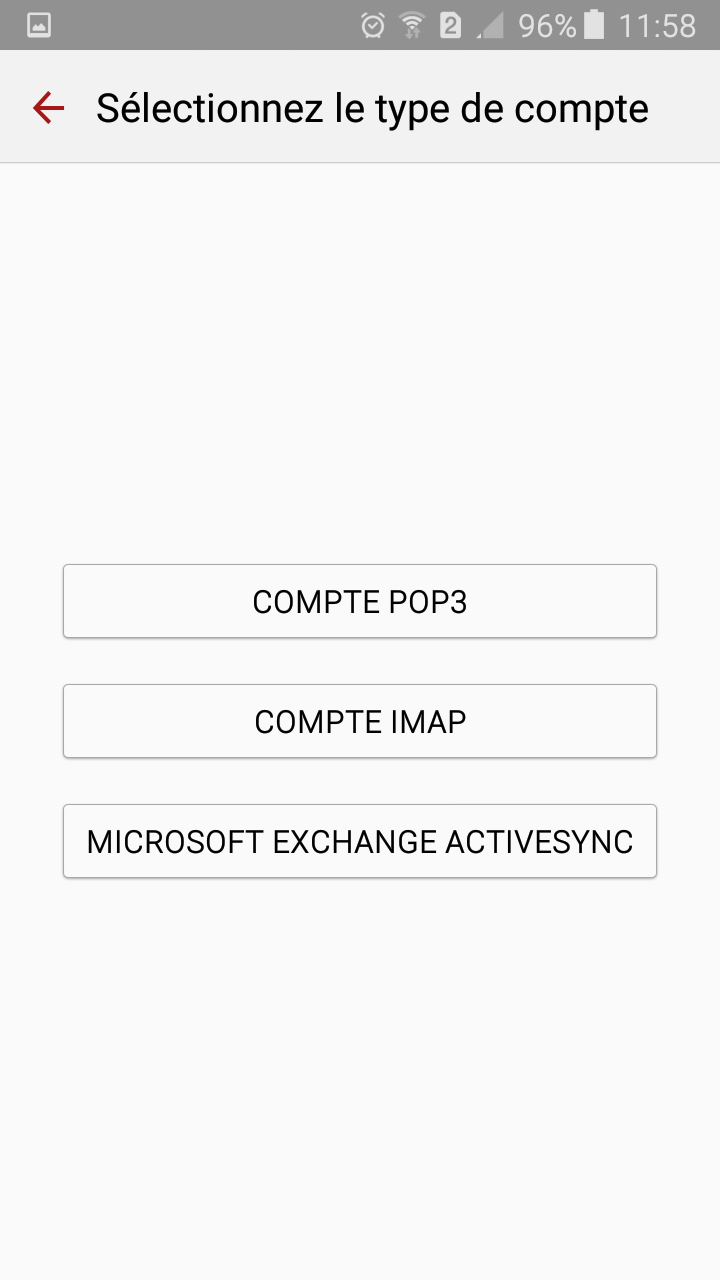The width and height of the screenshot is (720, 1280).
Task: Tap the gap between POP3 and IMAP buttons
Action: tap(360, 661)
